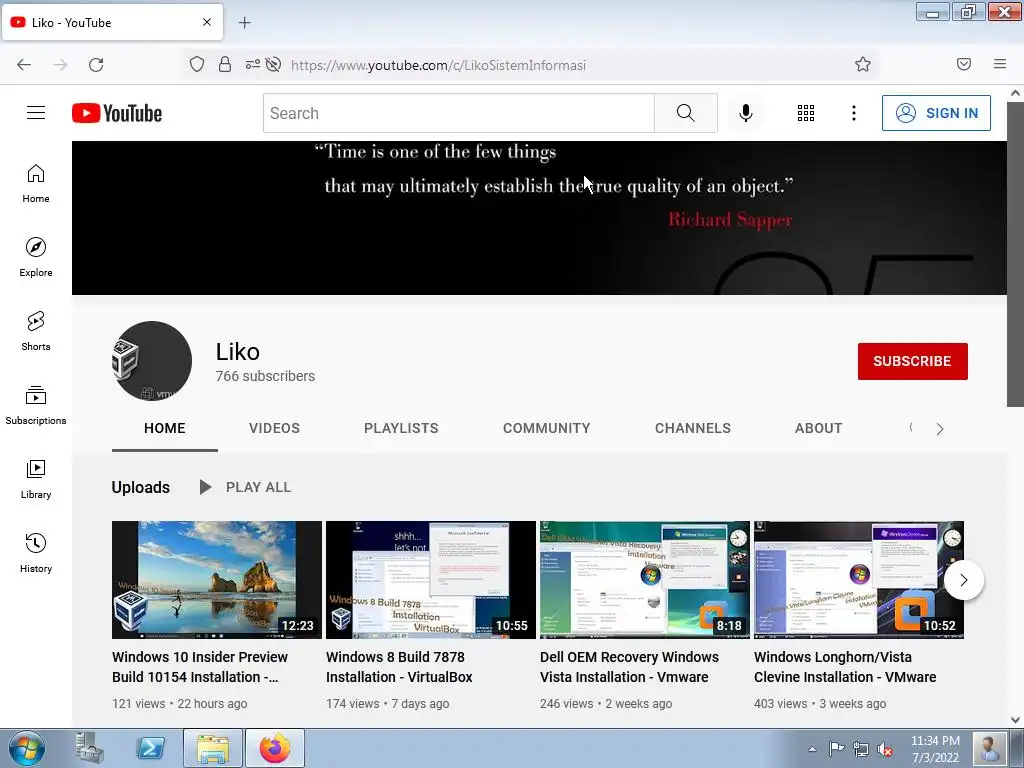Open site permissions icon in address bar

[252, 64]
